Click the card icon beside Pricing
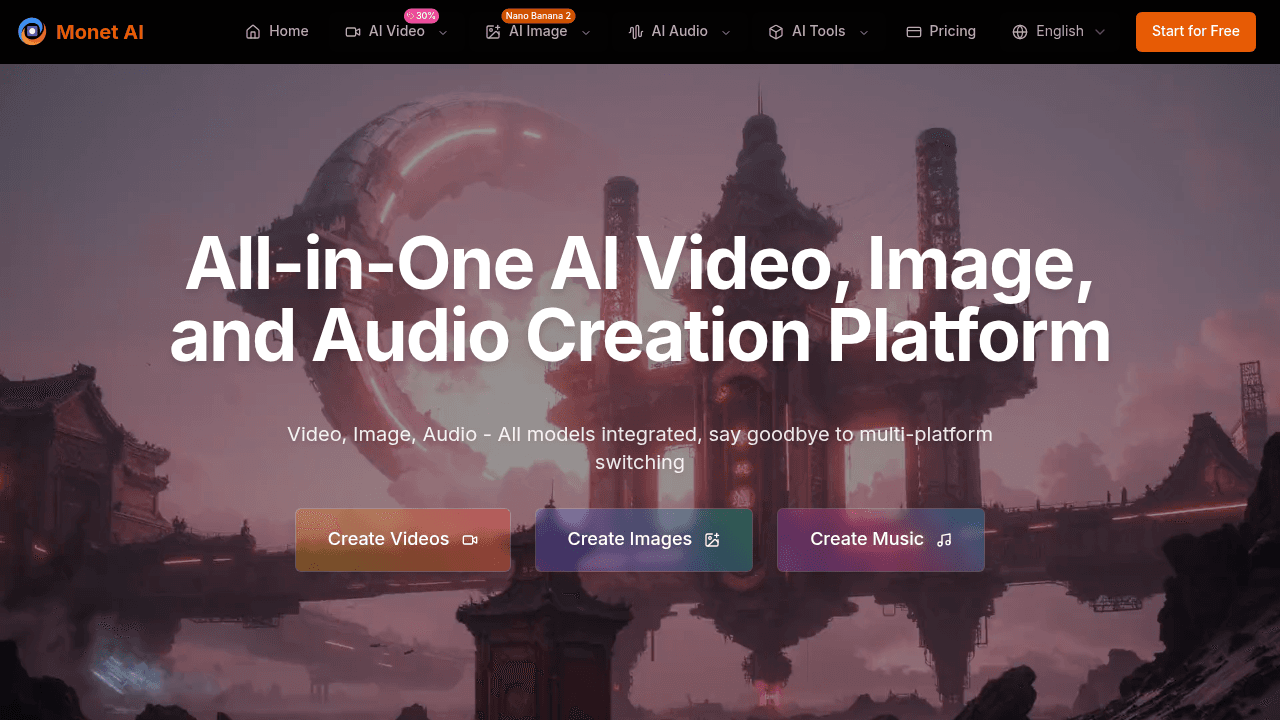Viewport: 1280px width, 720px height. tap(914, 32)
